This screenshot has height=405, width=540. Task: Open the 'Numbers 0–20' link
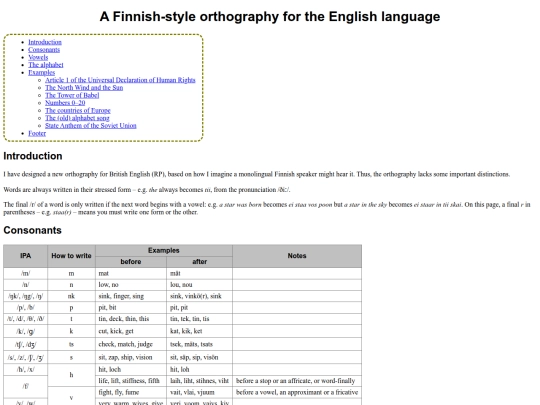click(x=65, y=103)
